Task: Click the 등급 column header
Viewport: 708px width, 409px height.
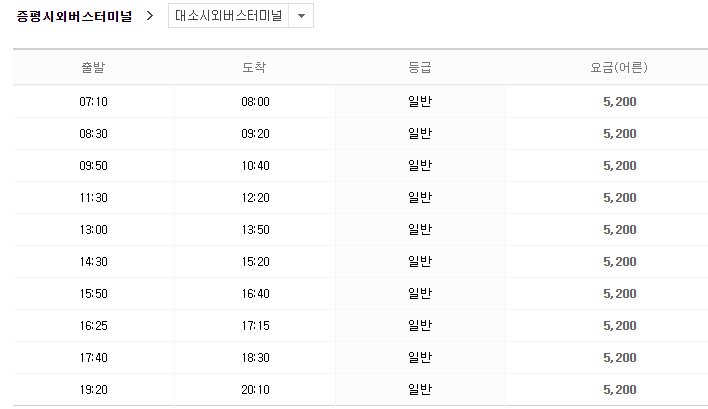Action: (x=420, y=67)
